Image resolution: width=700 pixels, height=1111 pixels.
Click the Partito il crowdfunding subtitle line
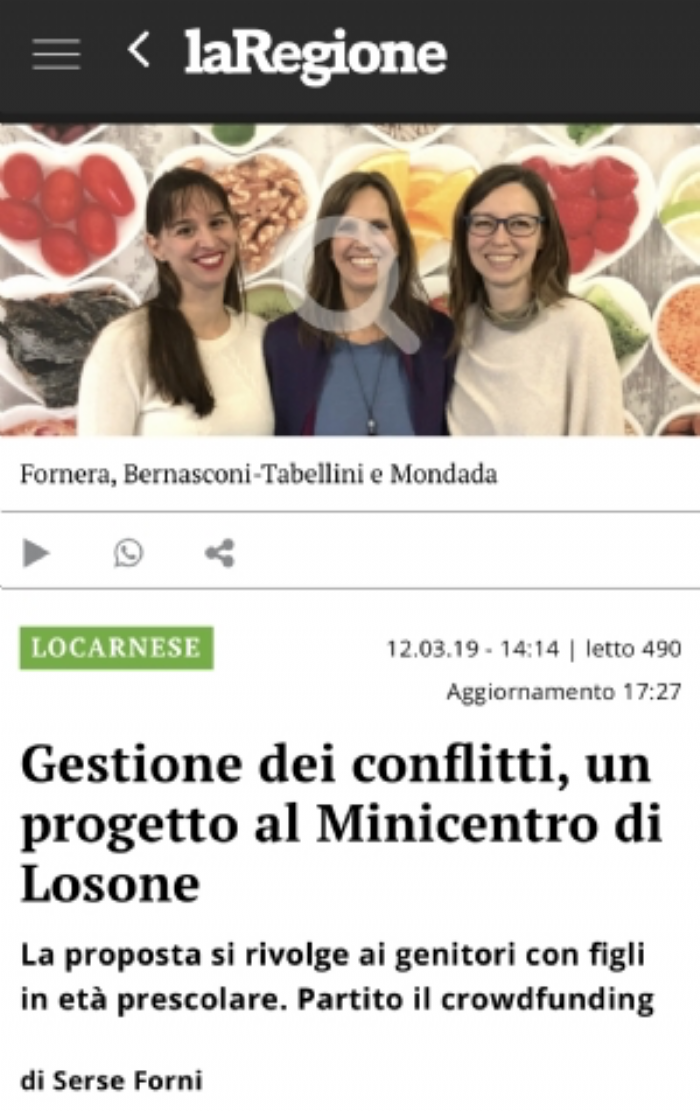point(475,999)
